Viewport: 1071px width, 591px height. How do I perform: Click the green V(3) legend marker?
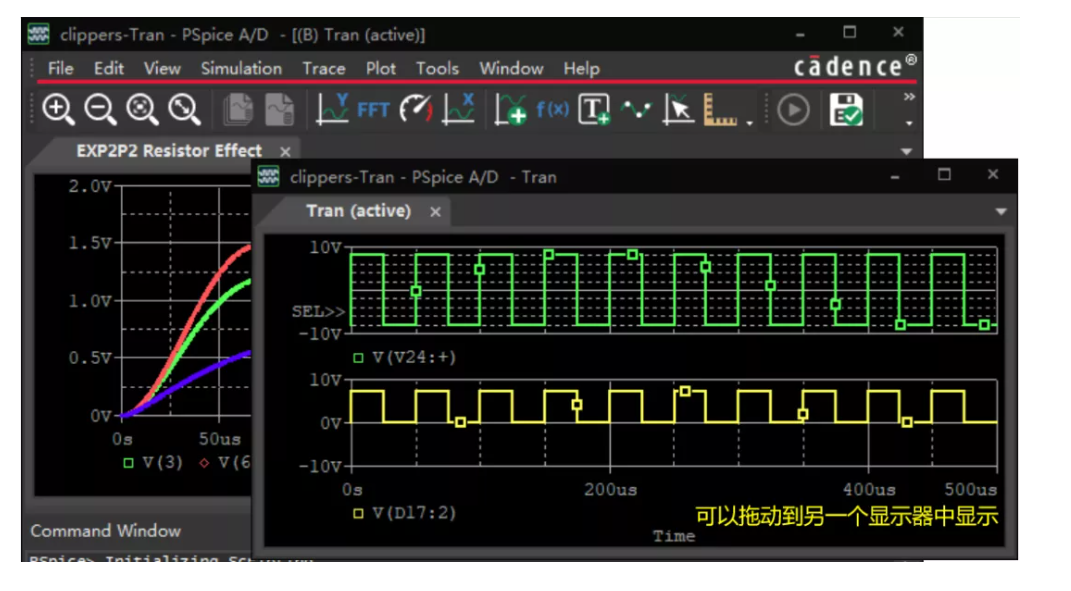[x=128, y=463]
